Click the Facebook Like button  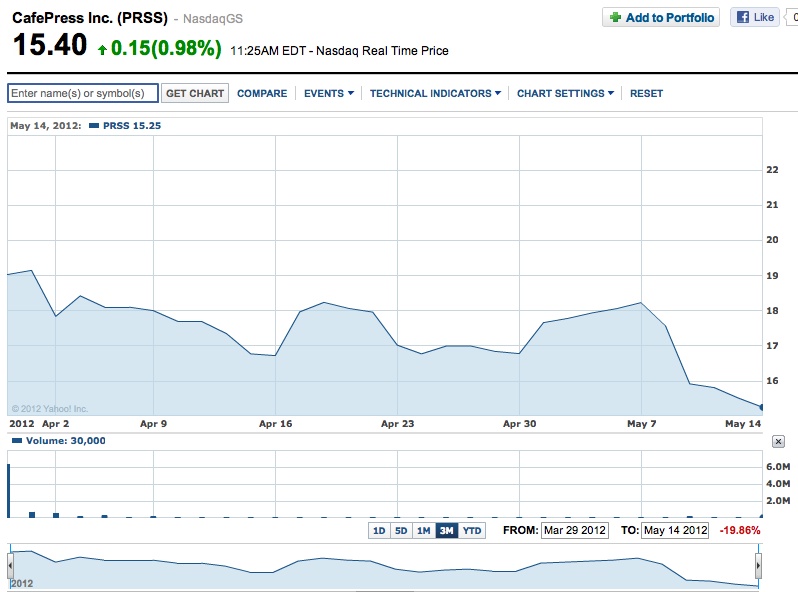click(755, 17)
